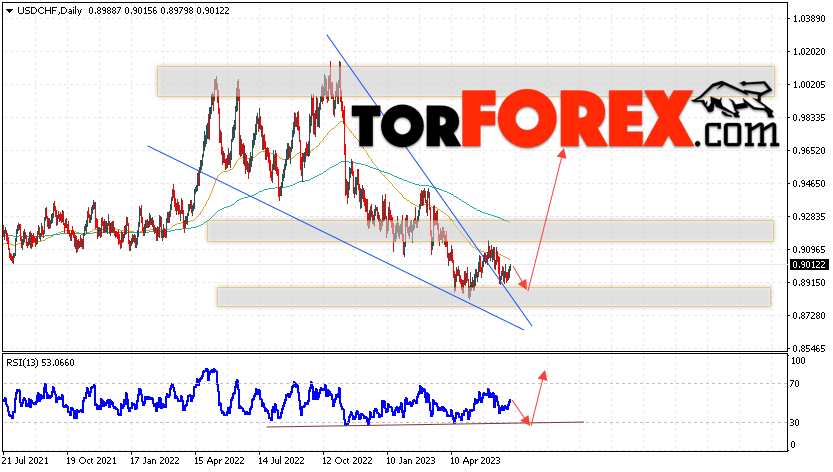Click the 21 Jul 2021 date label
The image size is (833, 472).
(x=26, y=460)
